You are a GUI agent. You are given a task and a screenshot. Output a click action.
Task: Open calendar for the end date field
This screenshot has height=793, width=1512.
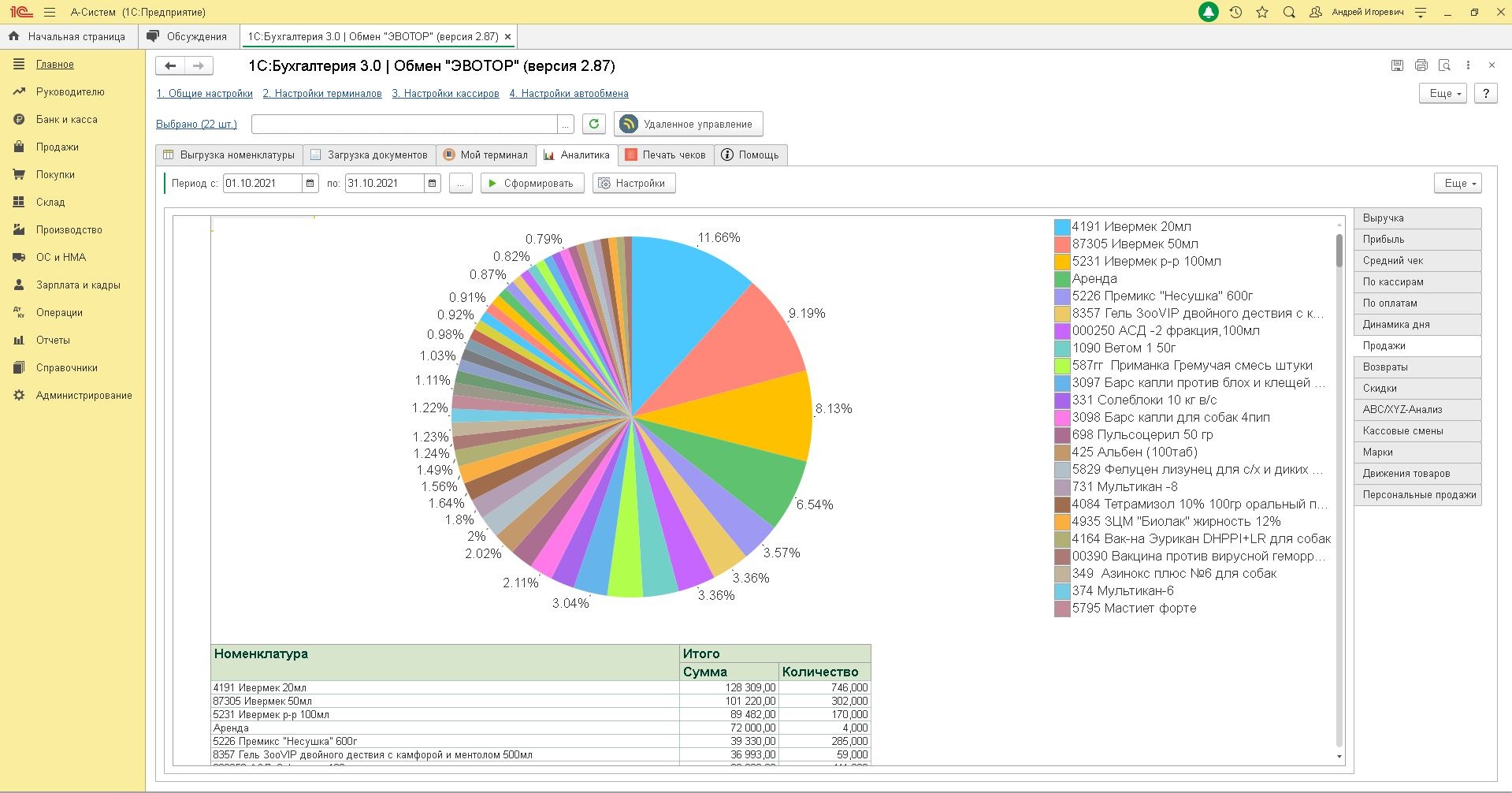(433, 184)
